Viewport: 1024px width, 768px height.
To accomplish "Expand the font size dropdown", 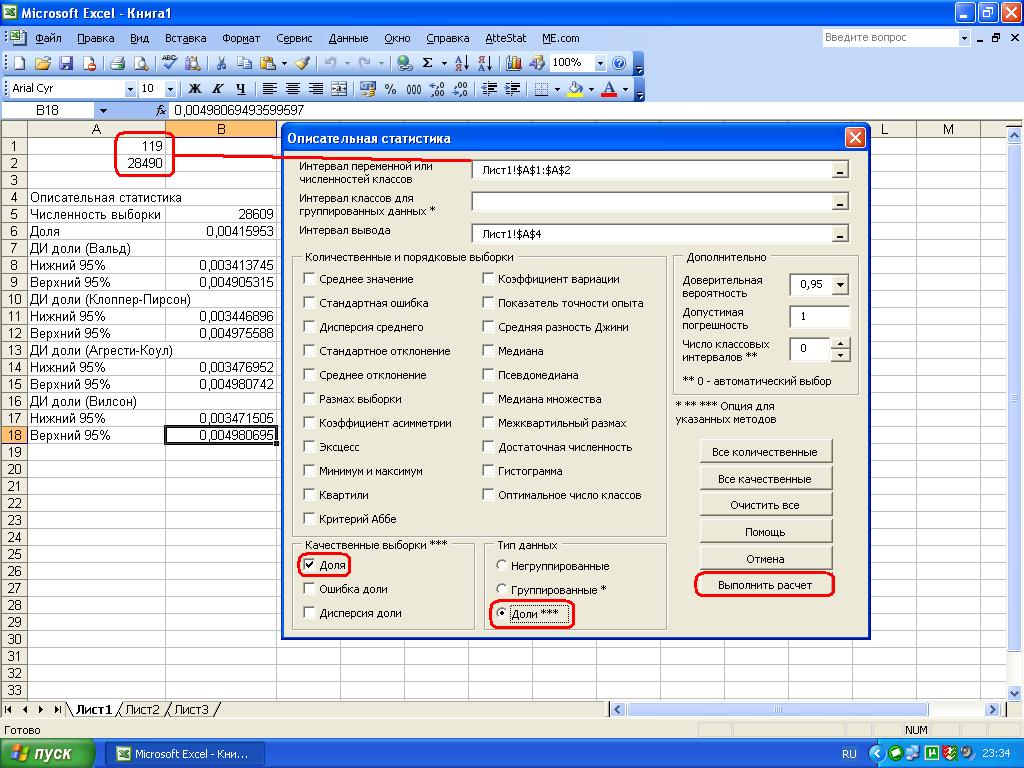I will [171, 89].
